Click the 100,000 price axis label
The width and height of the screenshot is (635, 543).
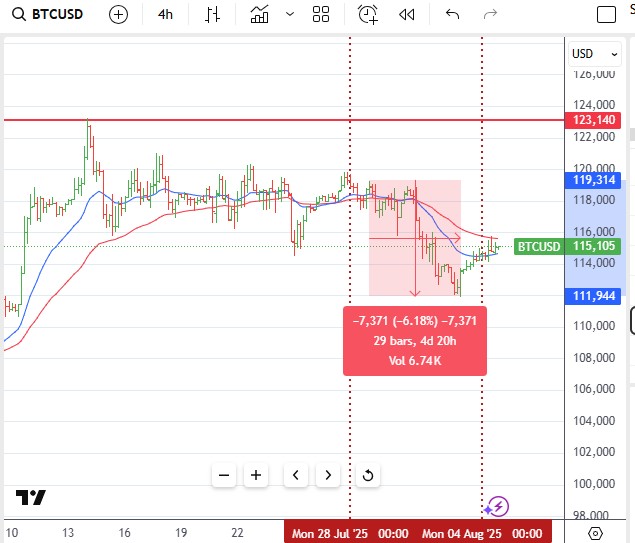(x=594, y=483)
